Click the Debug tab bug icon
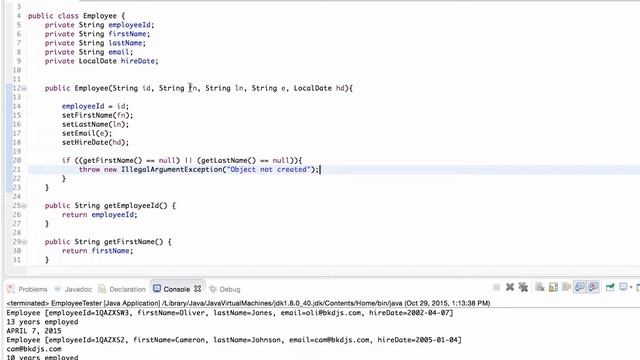Screen dimensions: 640x360 (x=213, y=289)
